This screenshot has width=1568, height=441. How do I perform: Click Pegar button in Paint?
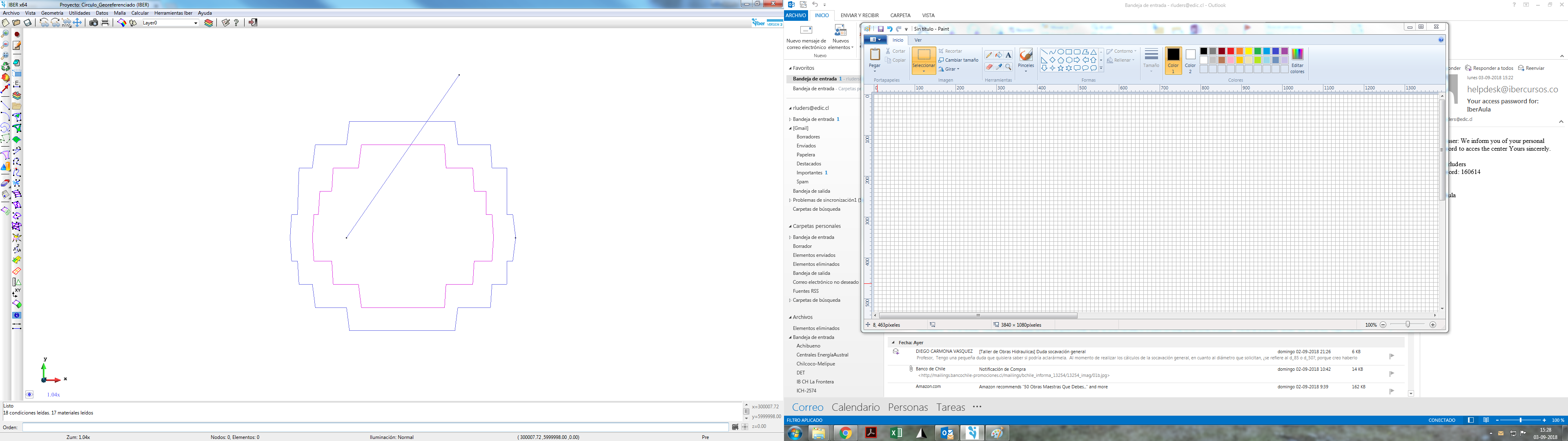point(875,61)
